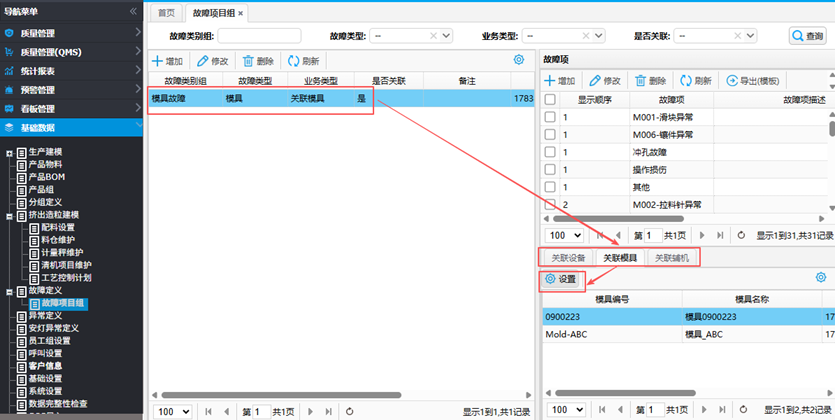Tick the checkbox beside 冲孔故障
The image size is (835, 420).
click(x=549, y=152)
